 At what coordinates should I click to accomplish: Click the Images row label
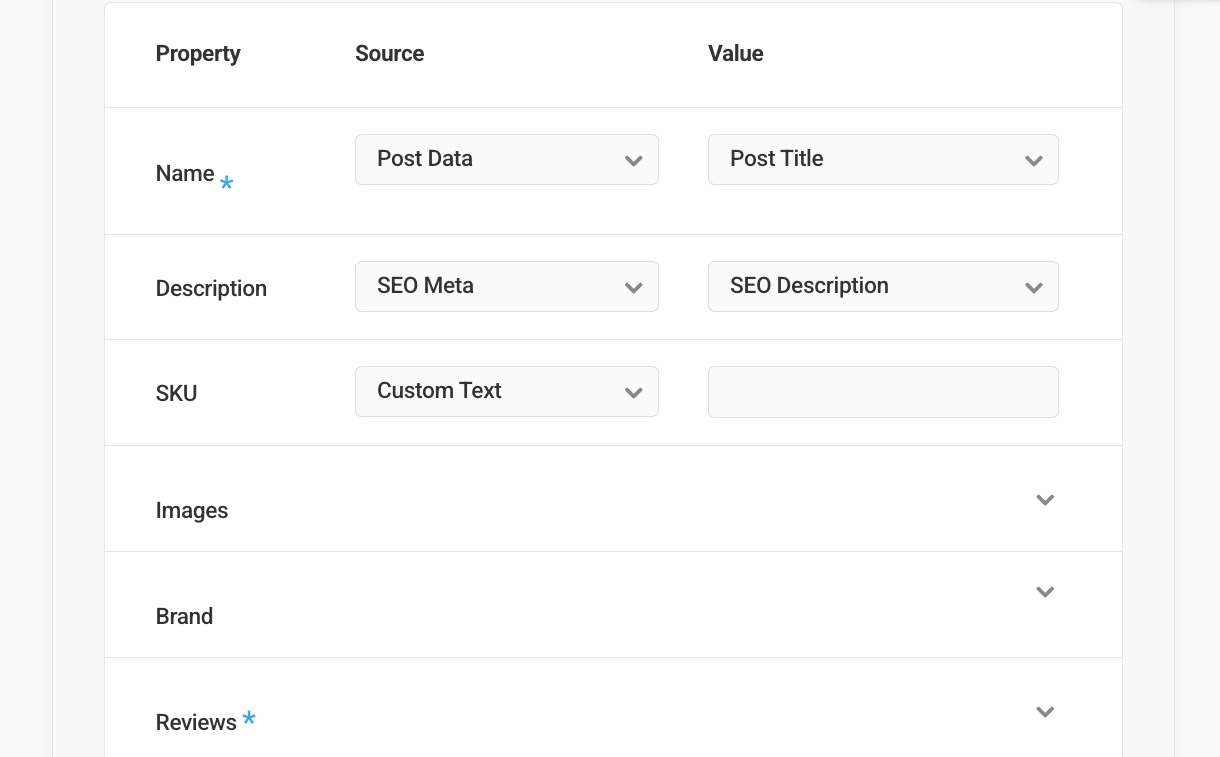coord(192,511)
